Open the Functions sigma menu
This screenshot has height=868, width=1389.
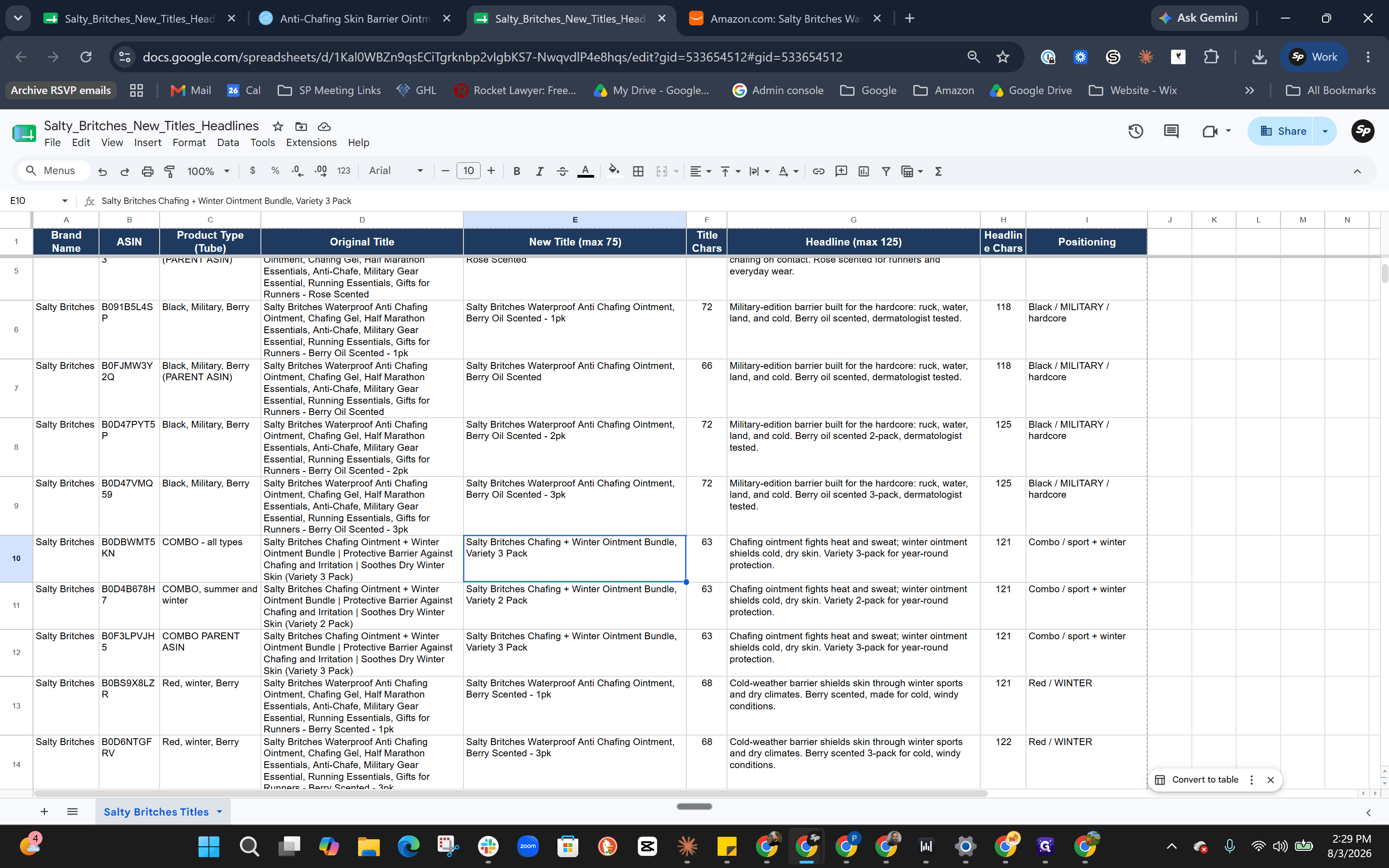coord(939,171)
